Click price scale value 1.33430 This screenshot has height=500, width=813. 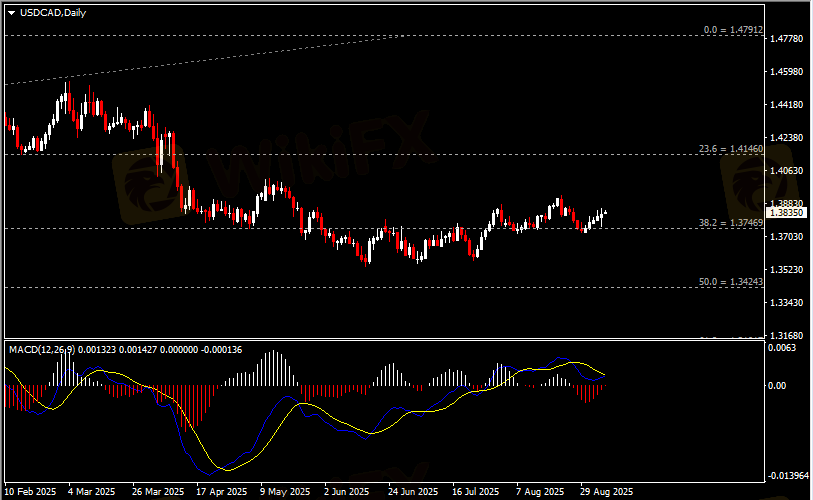(x=787, y=302)
